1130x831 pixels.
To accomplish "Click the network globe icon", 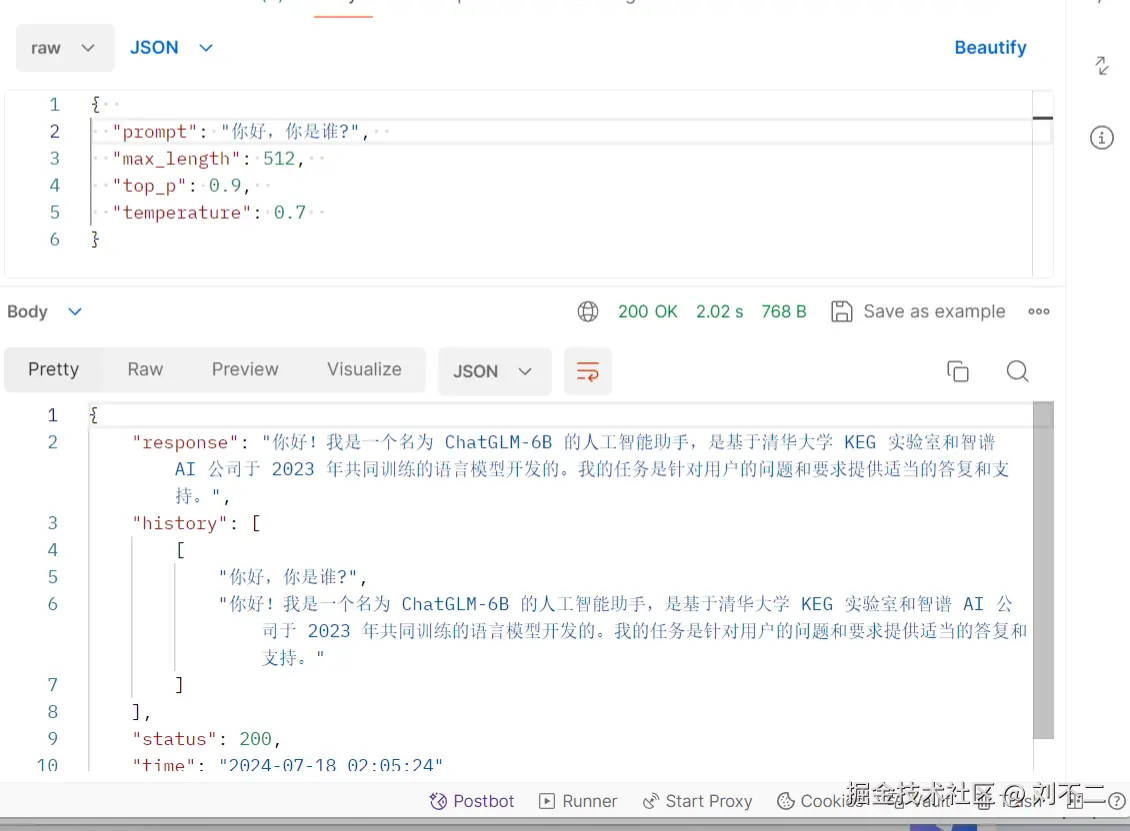I will [588, 311].
